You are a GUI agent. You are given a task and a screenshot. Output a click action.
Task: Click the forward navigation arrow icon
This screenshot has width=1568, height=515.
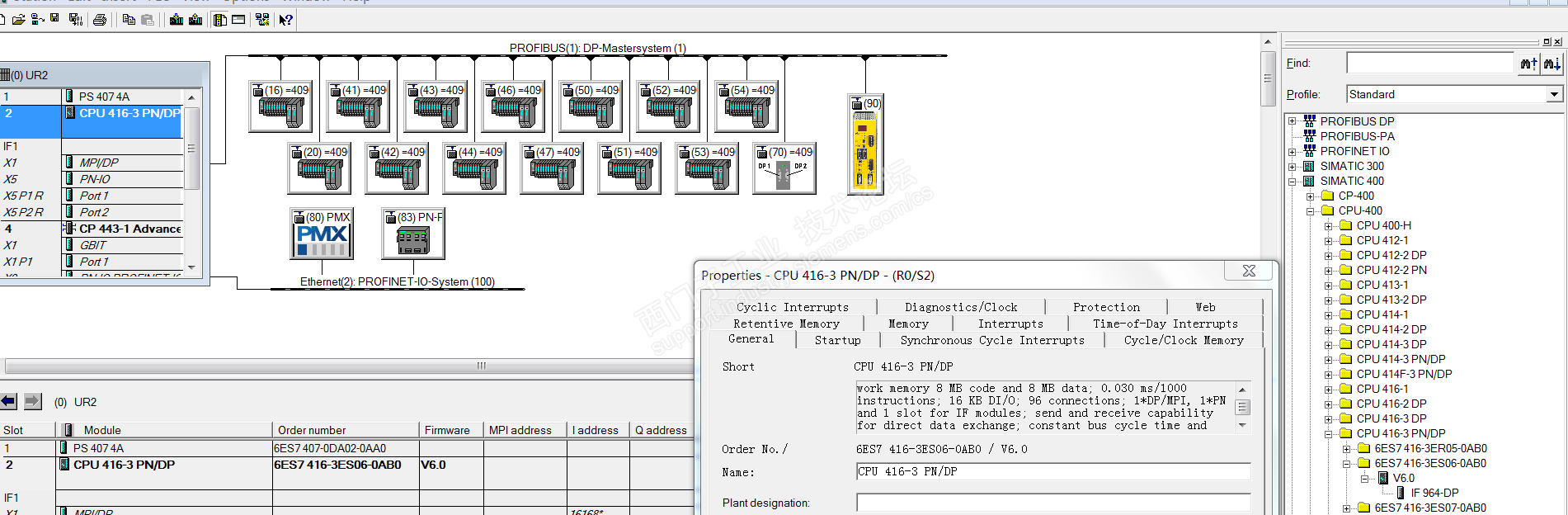click(32, 401)
